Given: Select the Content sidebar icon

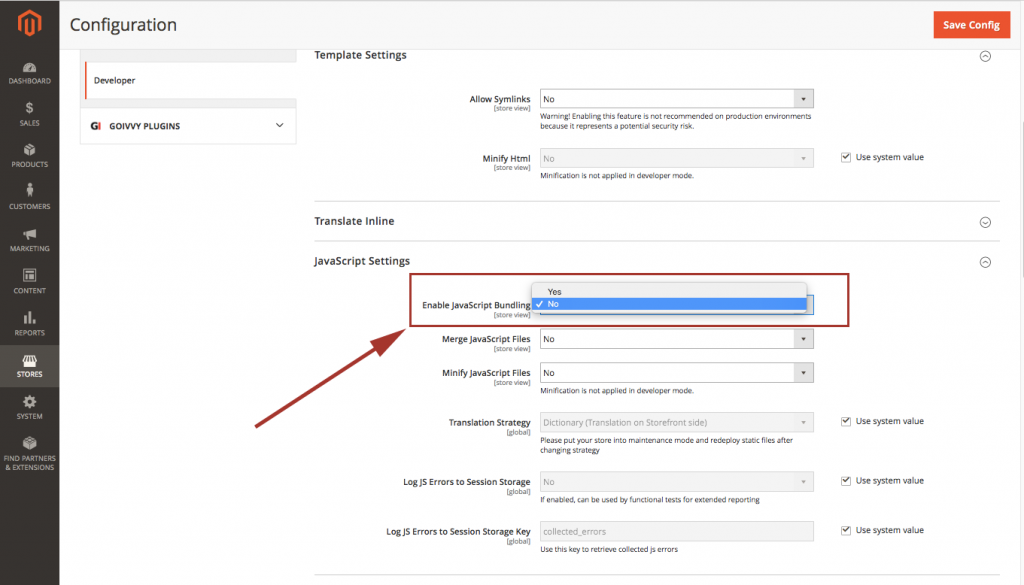Looking at the screenshot, I should [29, 282].
